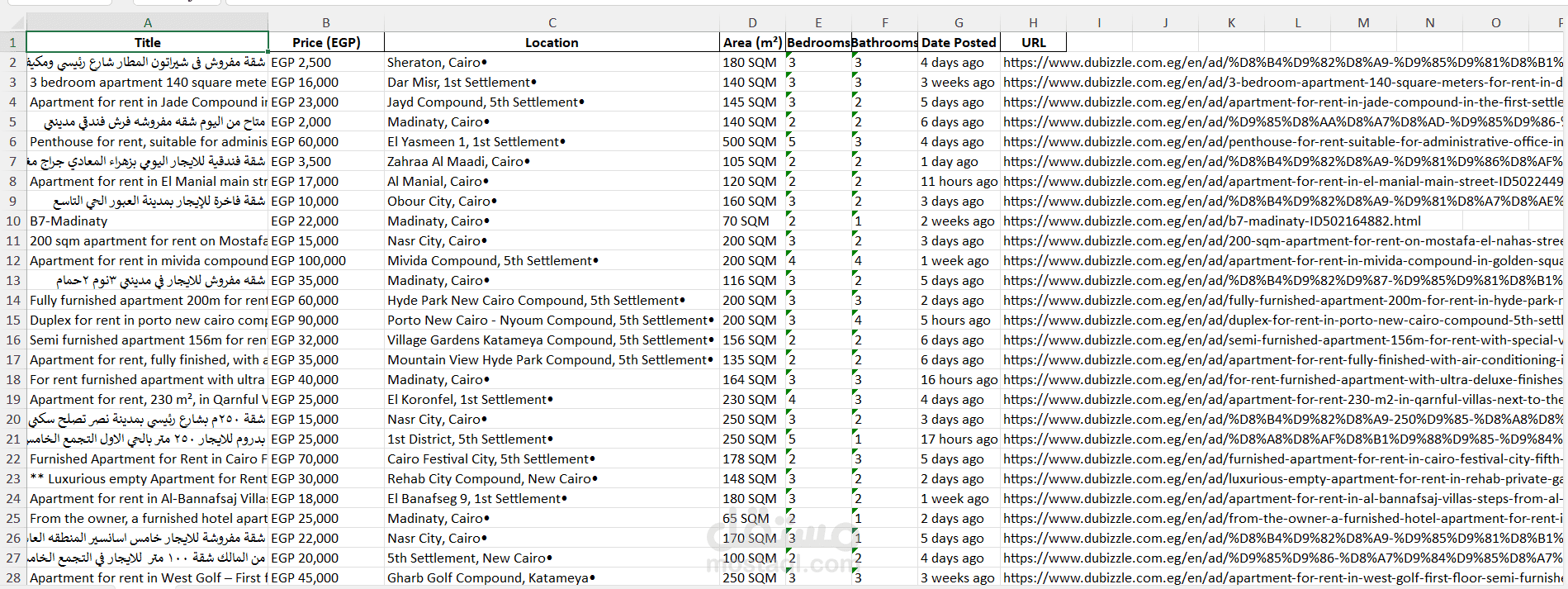The height and width of the screenshot is (589, 1568).
Task: Open the penthouse-for-rent dubizzle URL
Action: click(1283, 141)
